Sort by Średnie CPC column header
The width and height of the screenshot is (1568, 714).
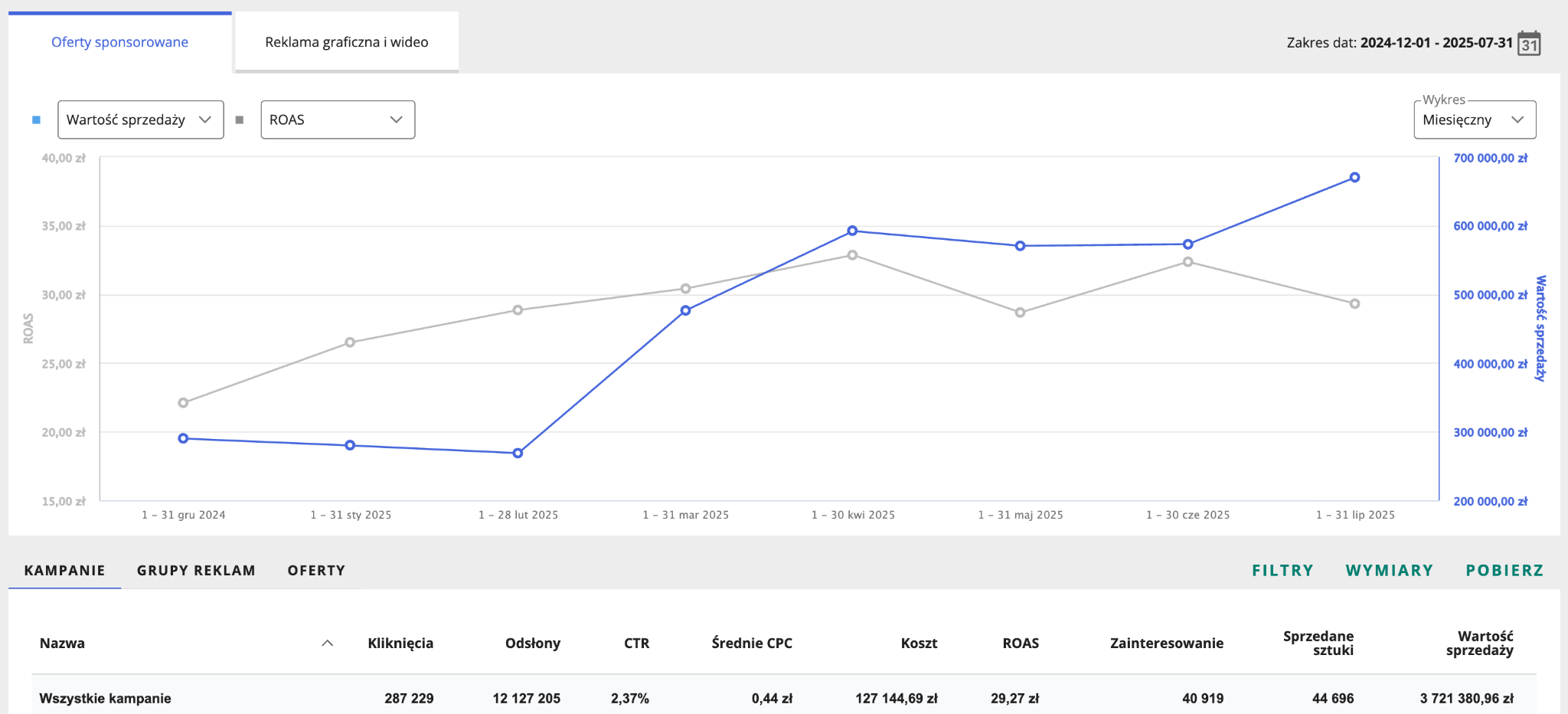click(752, 644)
